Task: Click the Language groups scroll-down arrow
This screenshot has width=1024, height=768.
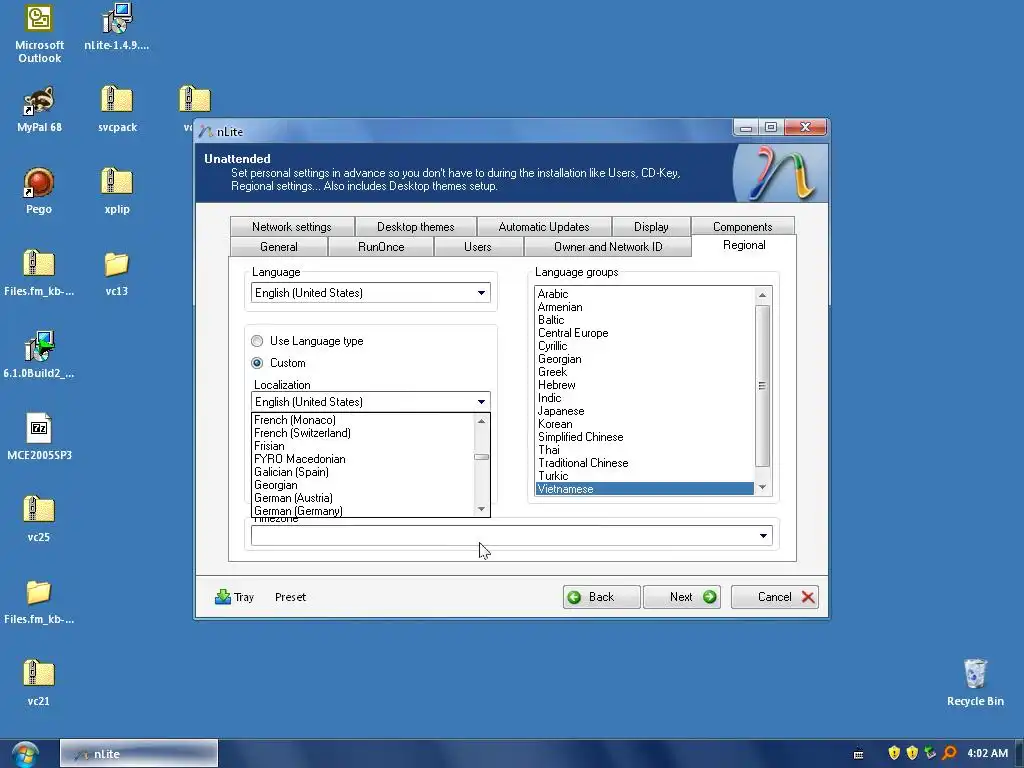Action: click(x=762, y=487)
